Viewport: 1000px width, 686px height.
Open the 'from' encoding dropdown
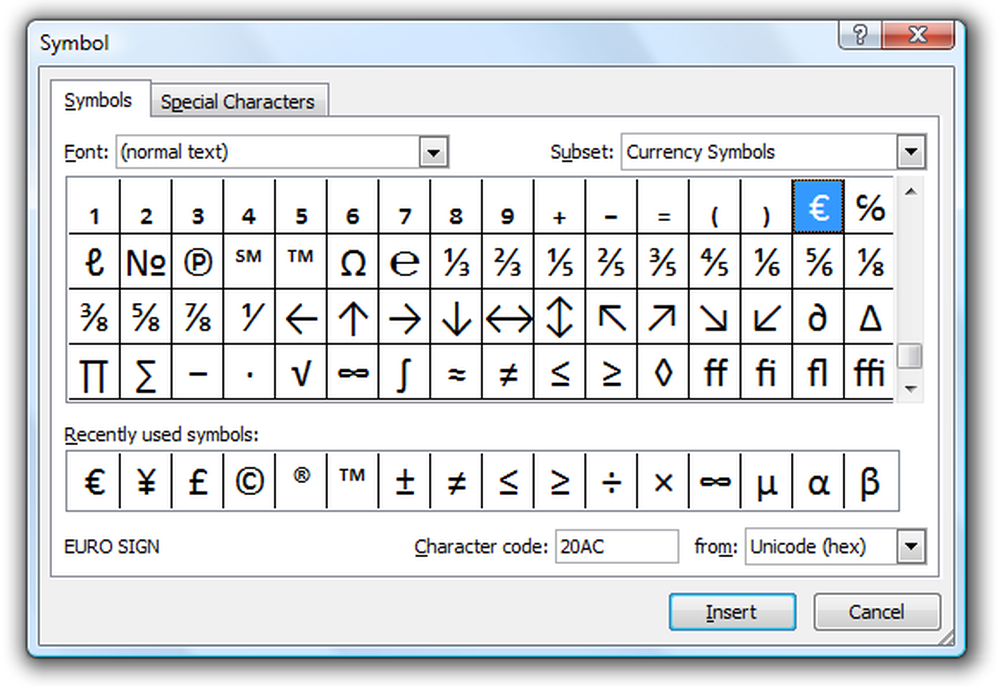pos(911,546)
